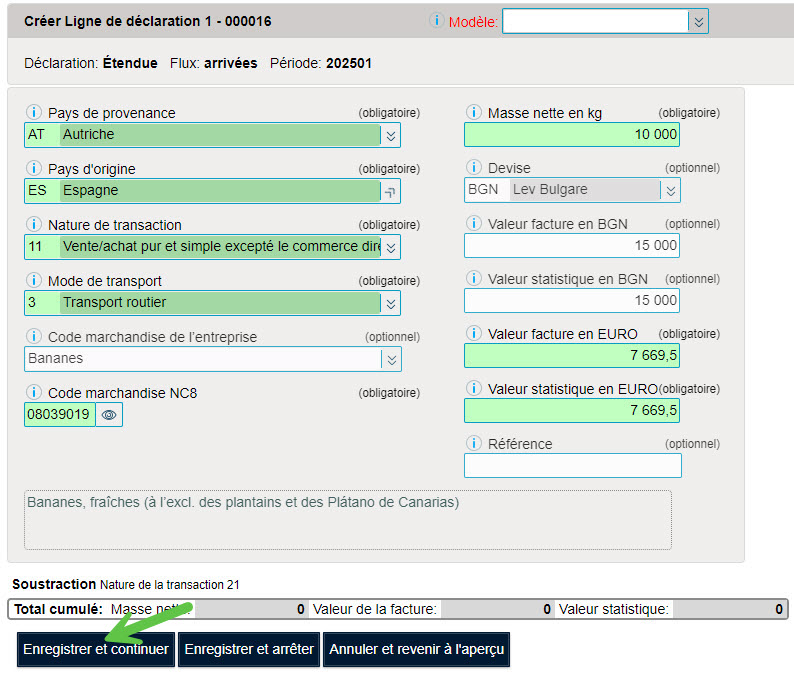Image resolution: width=794 pixels, height=676 pixels.
Task: Expand Code marchandise de l'entreprise dropdown arrow
Action: point(391,360)
